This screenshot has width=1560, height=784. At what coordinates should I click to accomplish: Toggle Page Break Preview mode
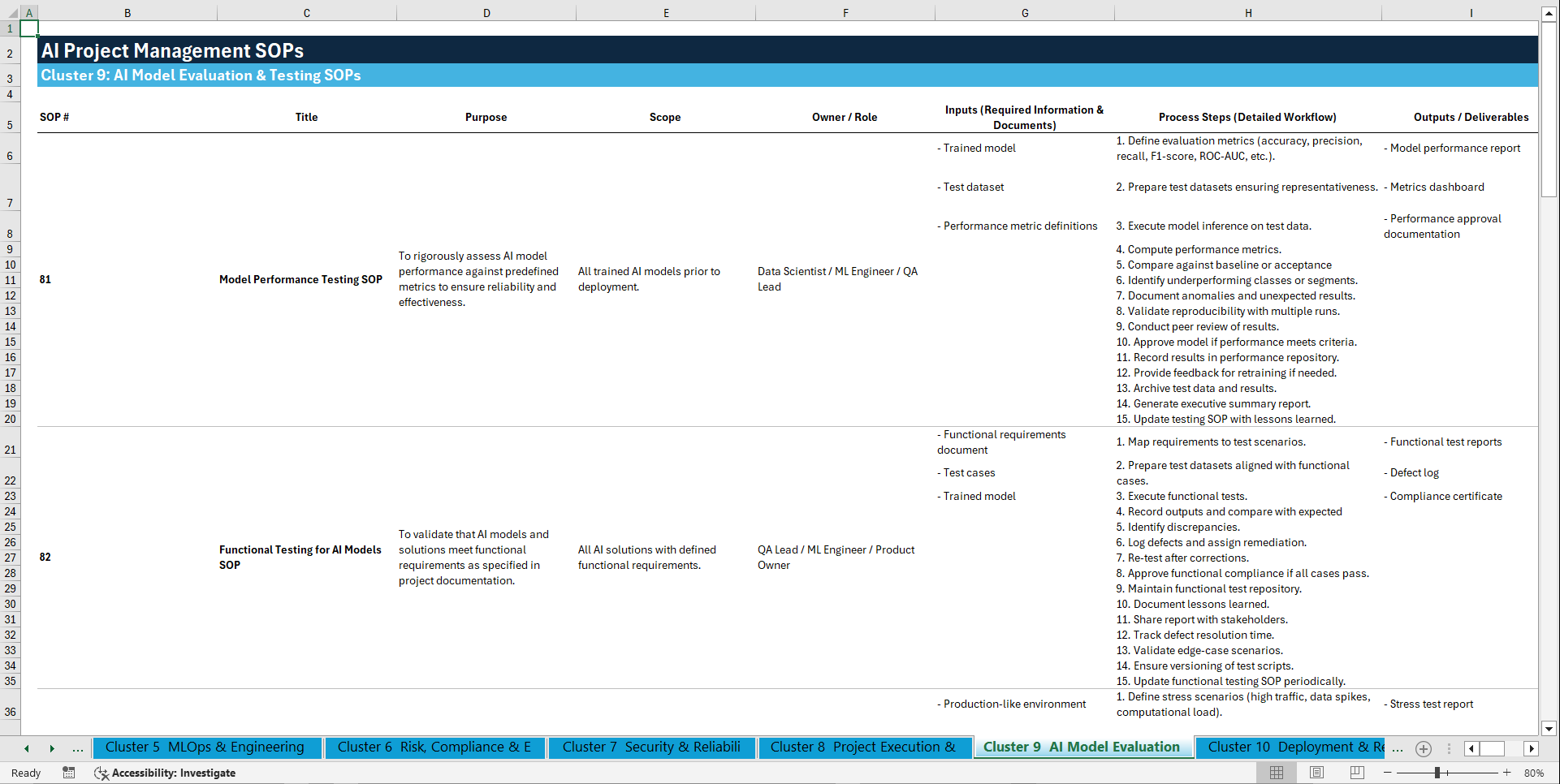pyautogui.click(x=1357, y=773)
